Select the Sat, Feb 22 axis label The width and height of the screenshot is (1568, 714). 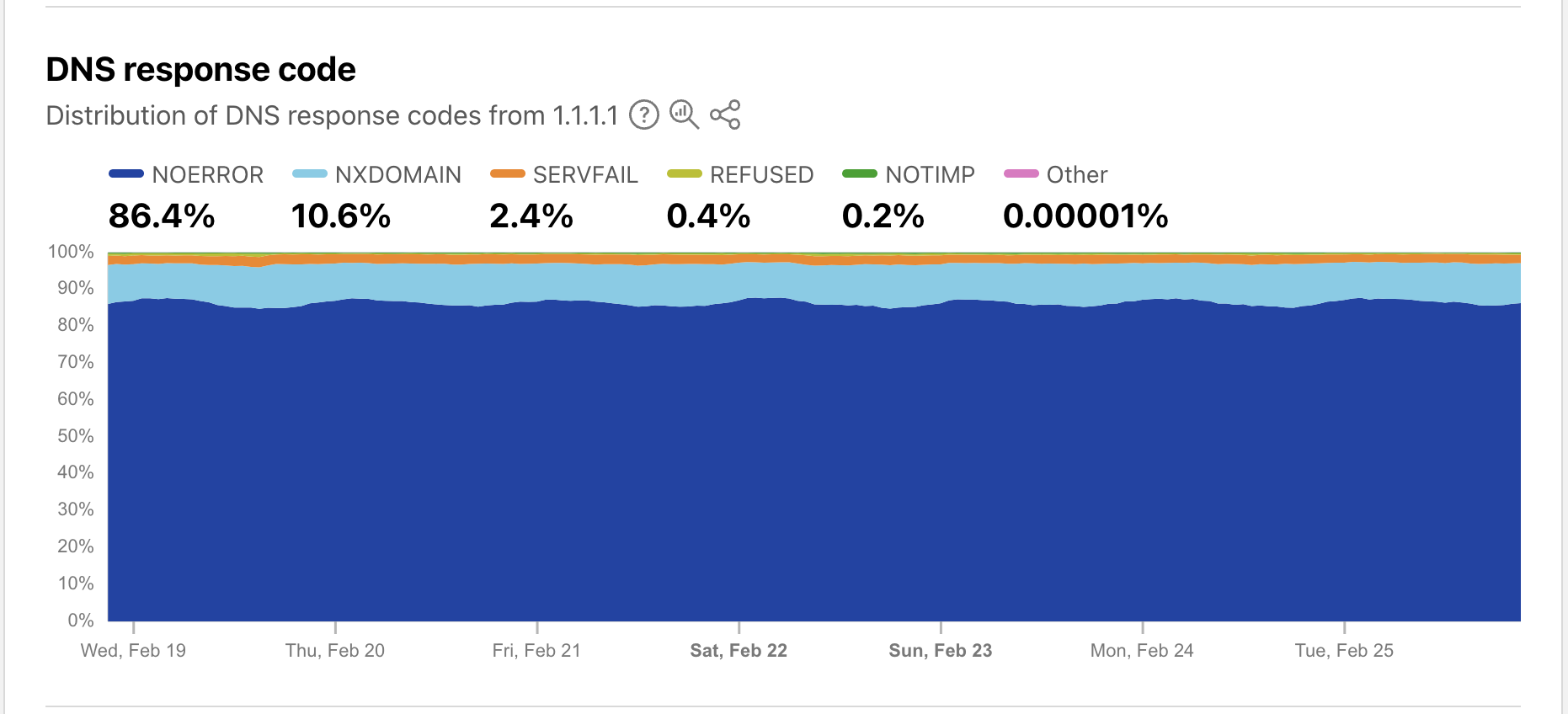coord(739,650)
